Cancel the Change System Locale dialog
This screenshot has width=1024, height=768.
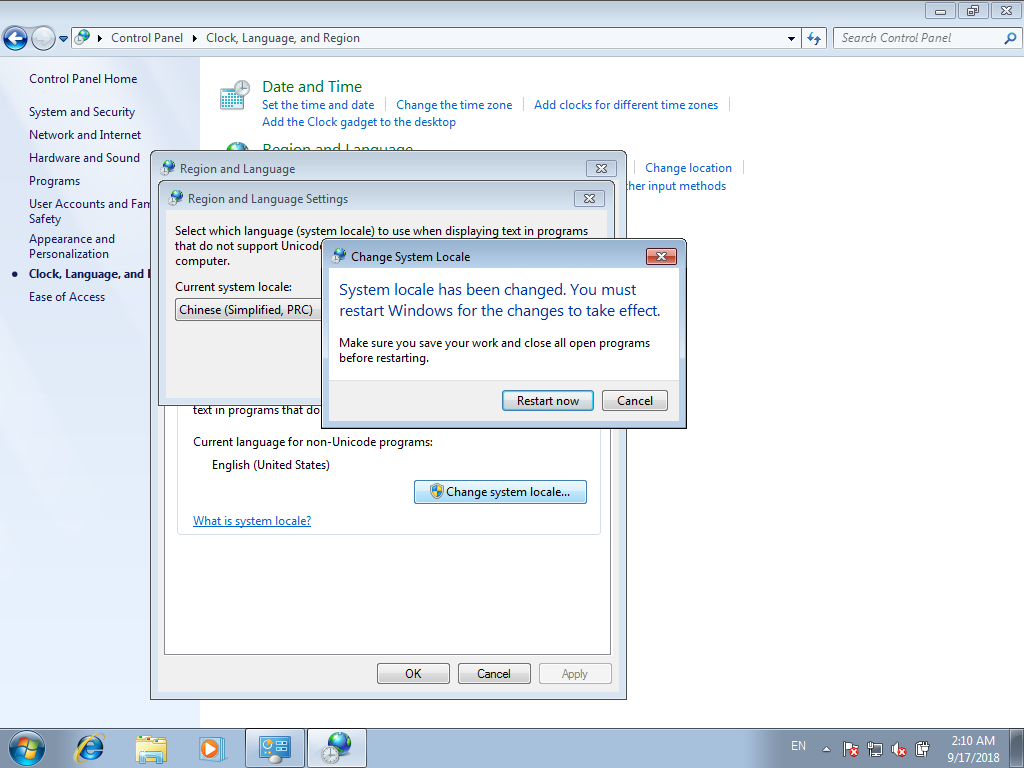[x=634, y=400]
